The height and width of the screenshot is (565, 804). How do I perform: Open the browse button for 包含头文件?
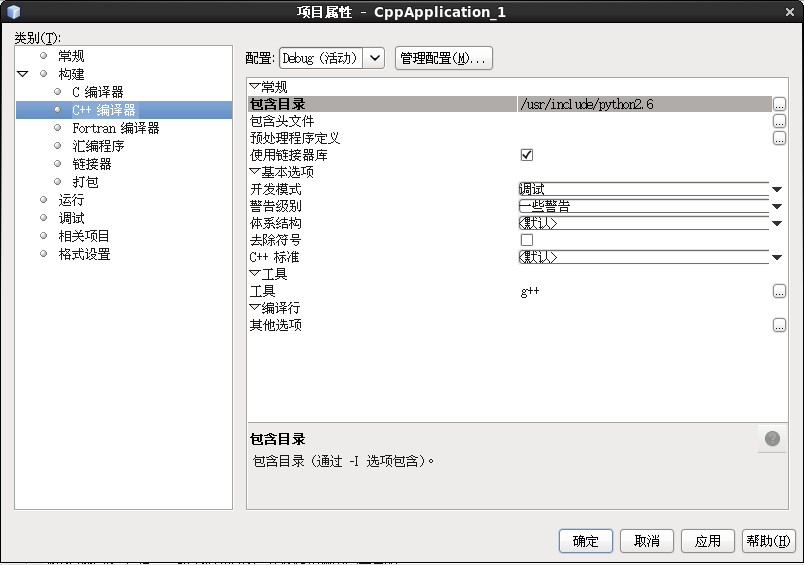coord(779,121)
